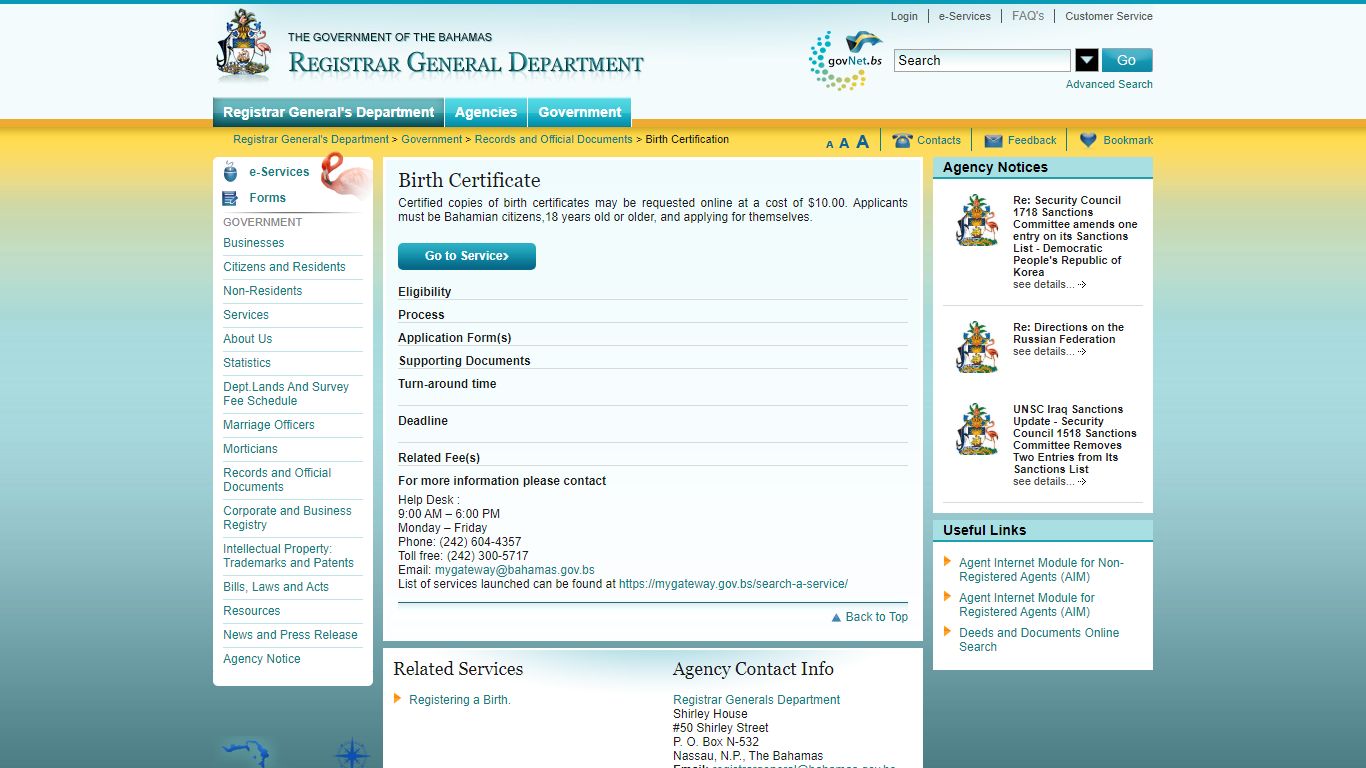Select the smallest text size A
Screen dimensions: 1366x768
pos(830,144)
